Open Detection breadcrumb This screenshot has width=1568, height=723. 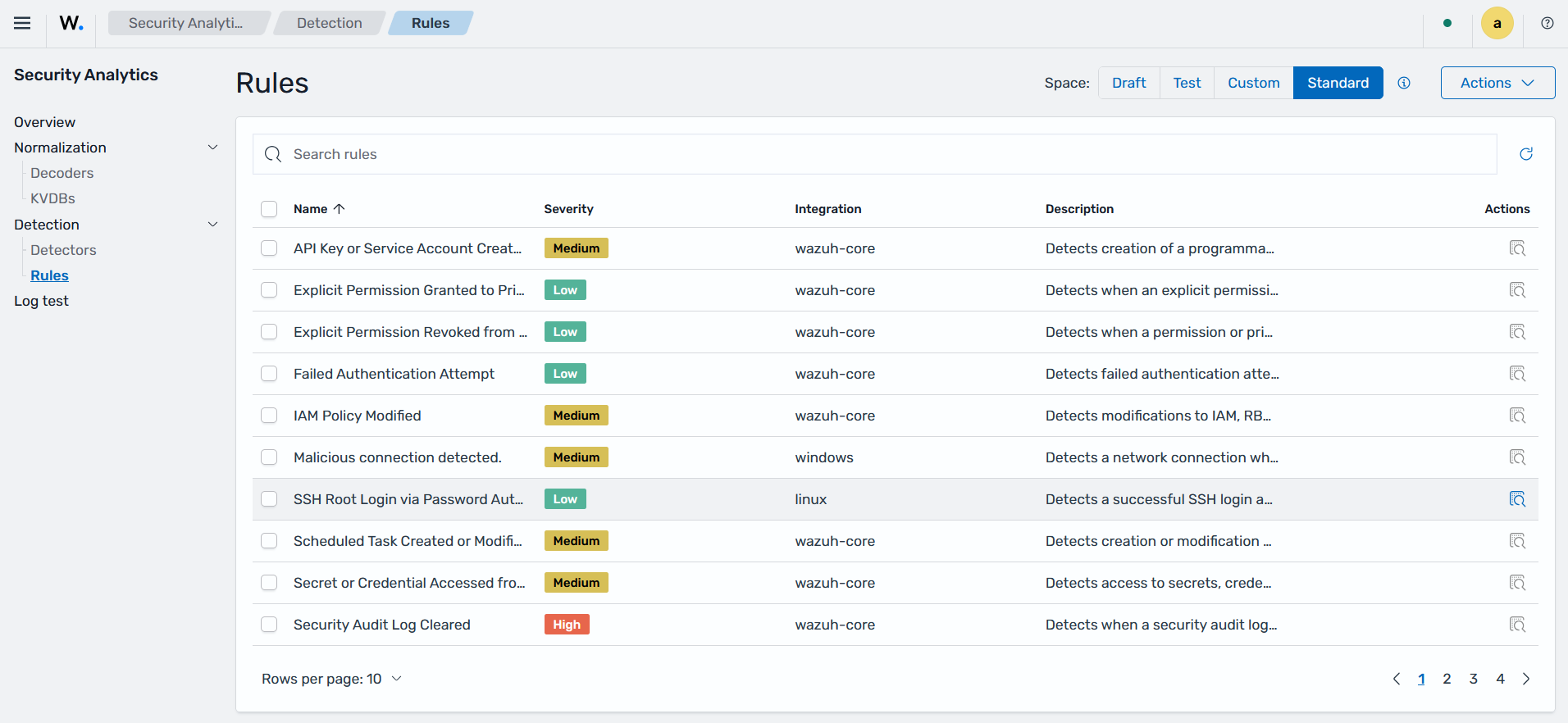pos(330,23)
